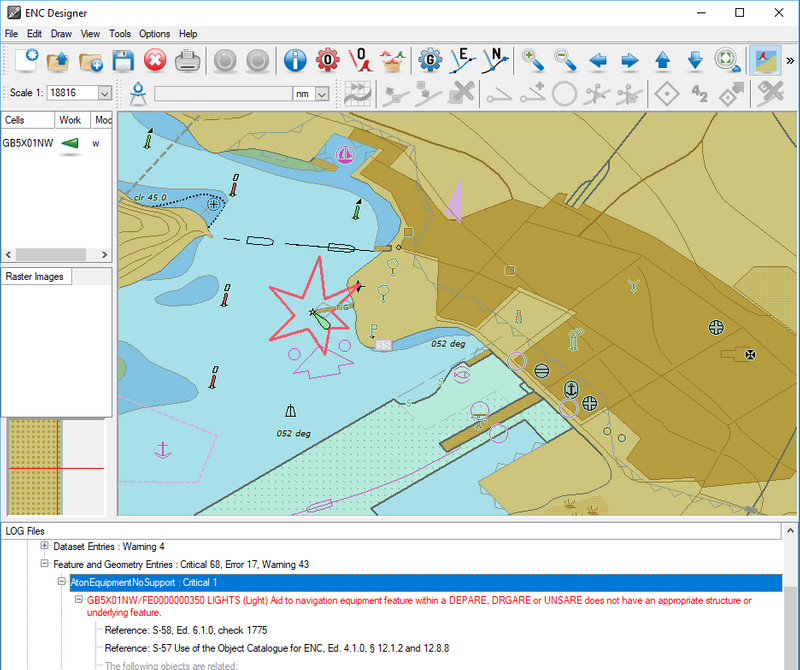Click the LOG panel vertical scrollbar thumb
Image resolution: width=800 pixels, height=670 pixels.
791,628
